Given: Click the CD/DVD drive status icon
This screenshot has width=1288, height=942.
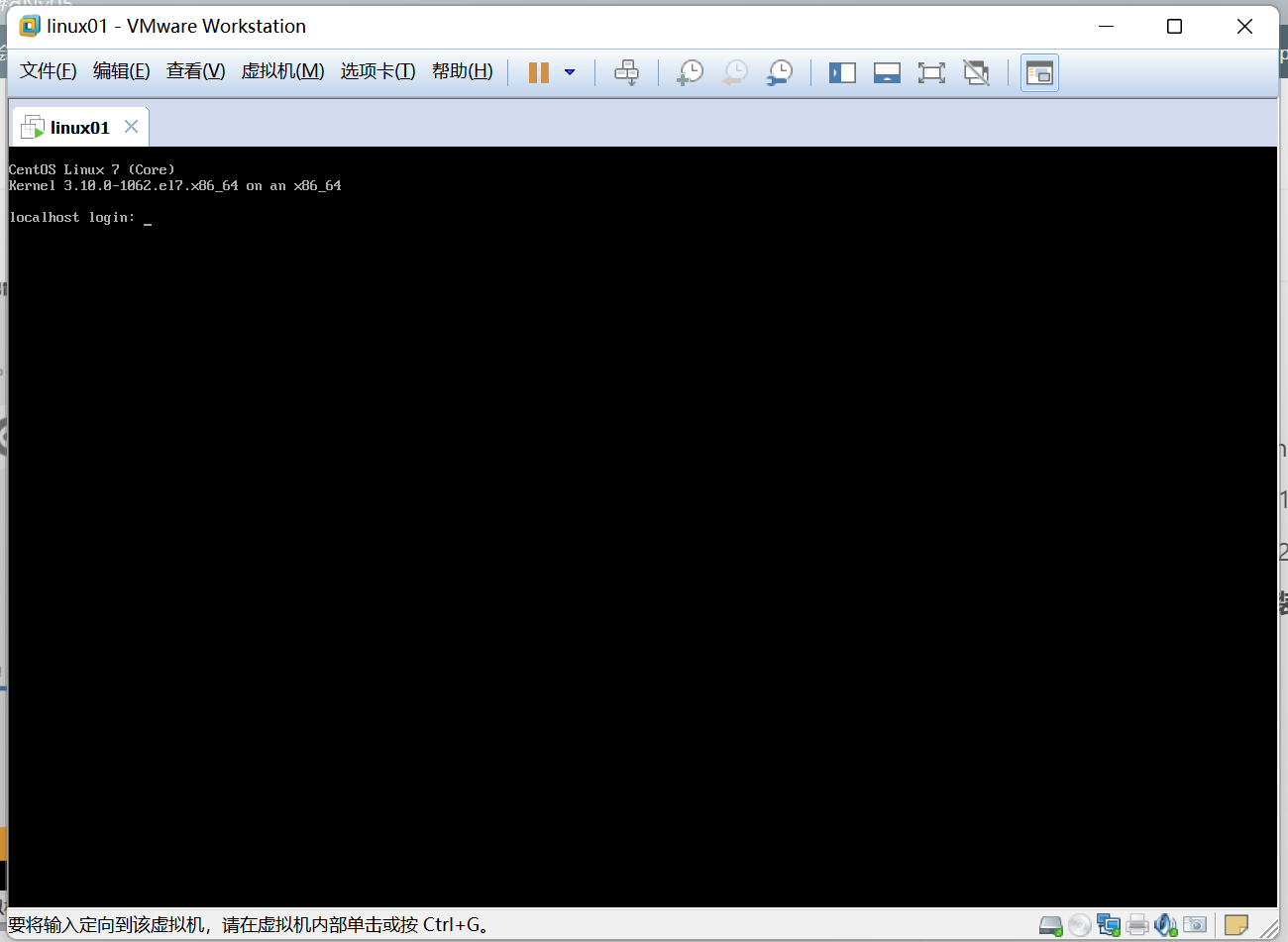Looking at the screenshot, I should (x=1080, y=925).
